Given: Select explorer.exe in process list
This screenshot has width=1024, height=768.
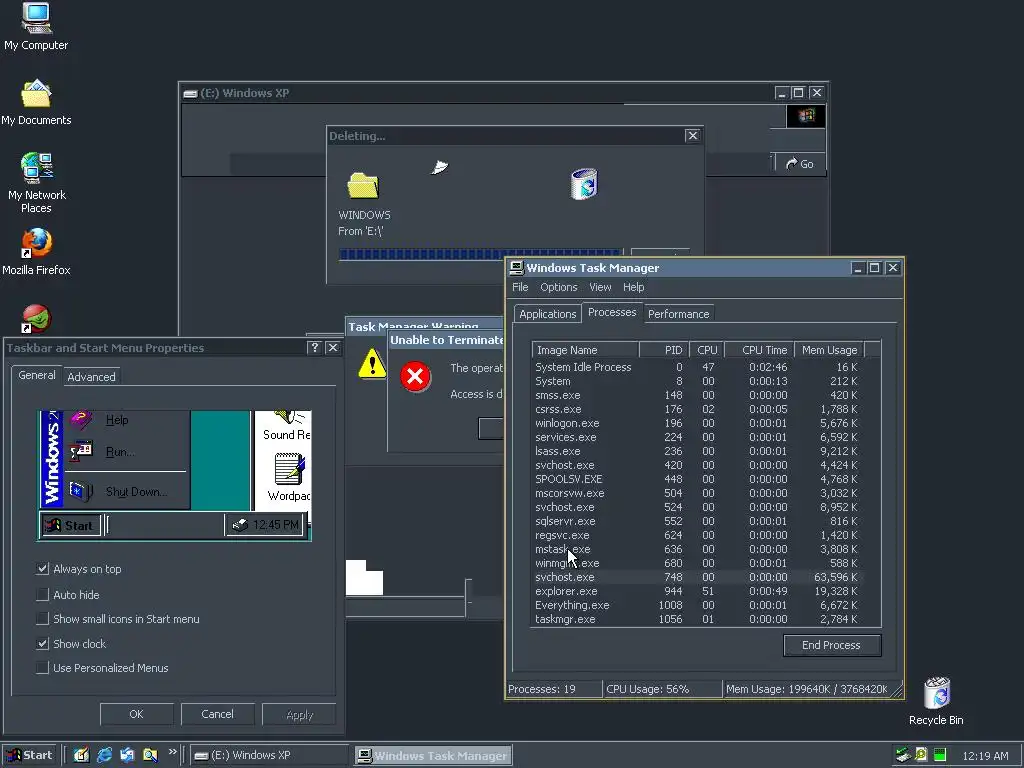Looking at the screenshot, I should [x=696, y=591].
